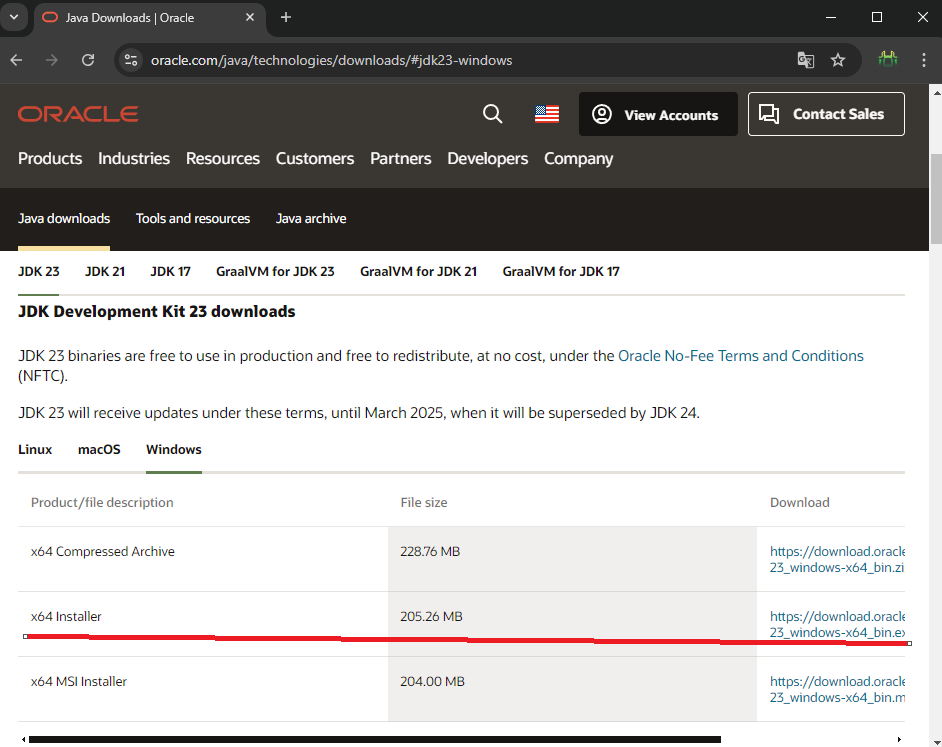Open Company menu
Image resolution: width=942 pixels, height=747 pixels.
(579, 159)
